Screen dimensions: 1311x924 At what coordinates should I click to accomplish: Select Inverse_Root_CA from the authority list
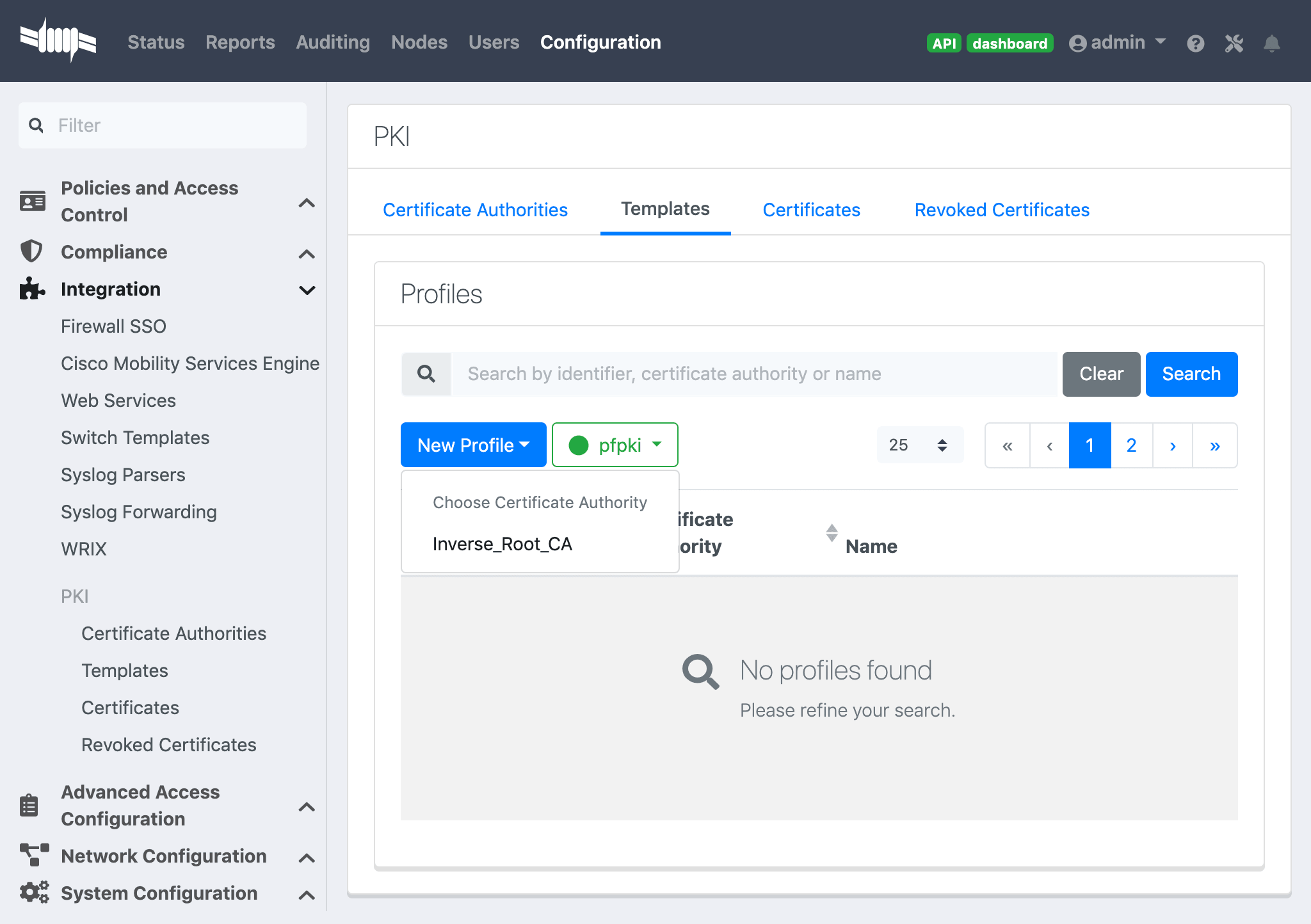point(503,544)
